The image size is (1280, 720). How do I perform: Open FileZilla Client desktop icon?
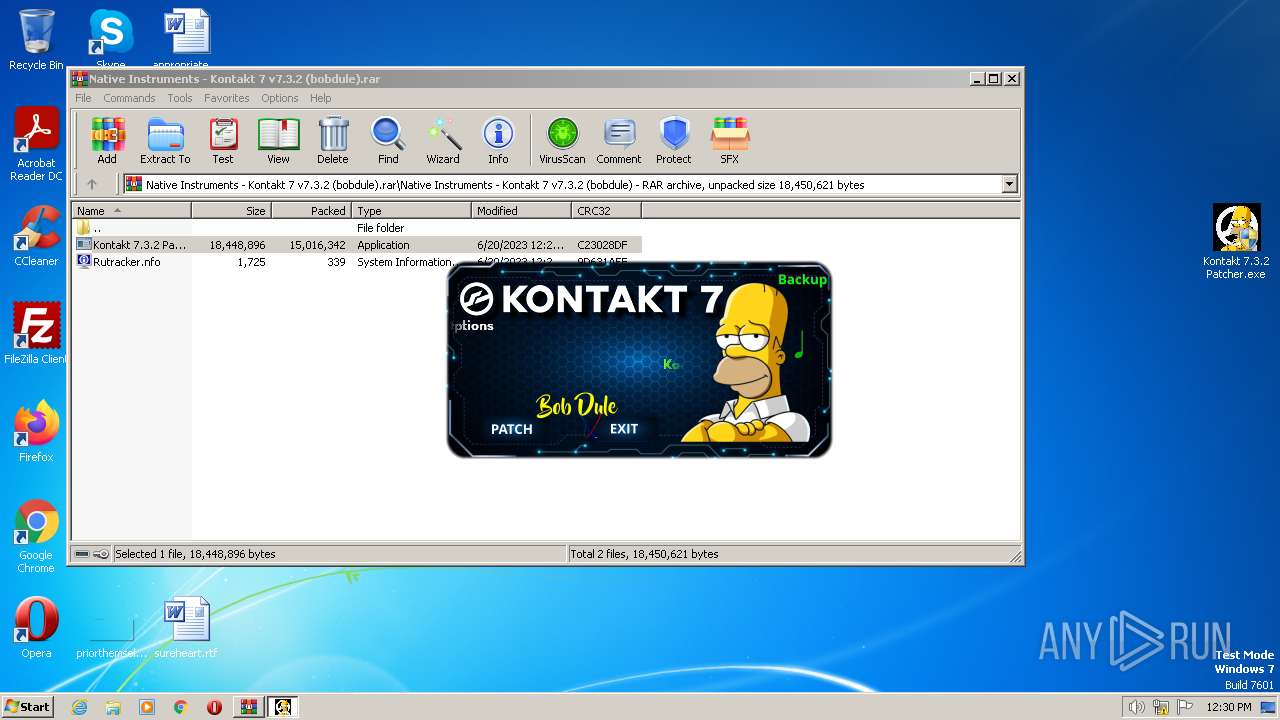36,334
